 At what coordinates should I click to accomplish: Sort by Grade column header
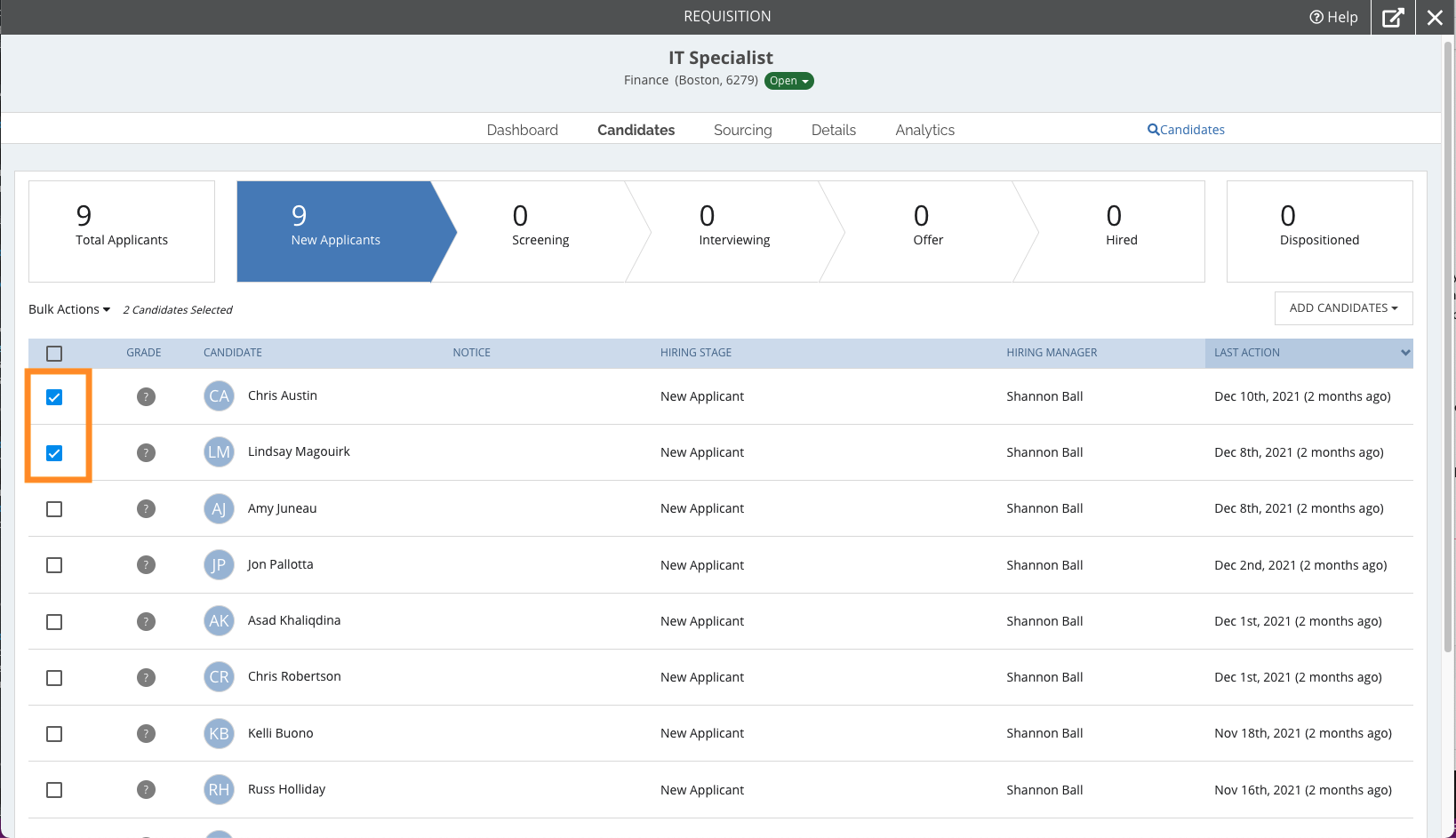144,353
